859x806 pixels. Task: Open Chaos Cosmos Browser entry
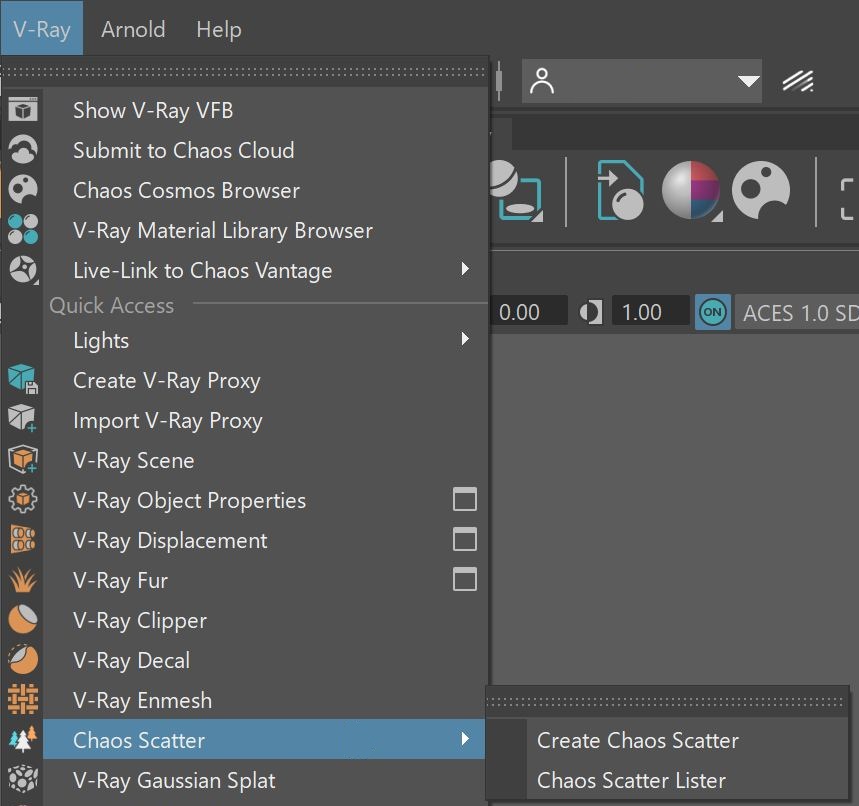(265, 190)
